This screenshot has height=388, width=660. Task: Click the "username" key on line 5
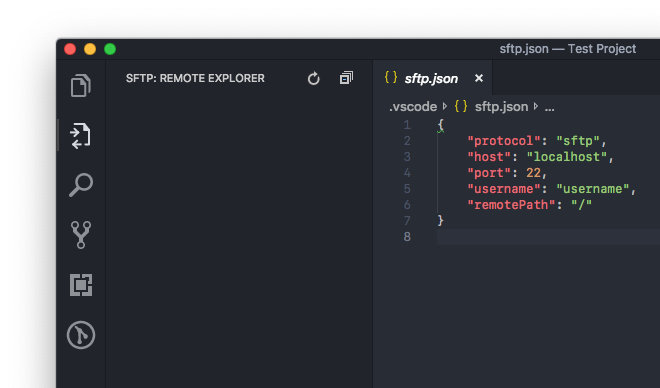pos(504,189)
